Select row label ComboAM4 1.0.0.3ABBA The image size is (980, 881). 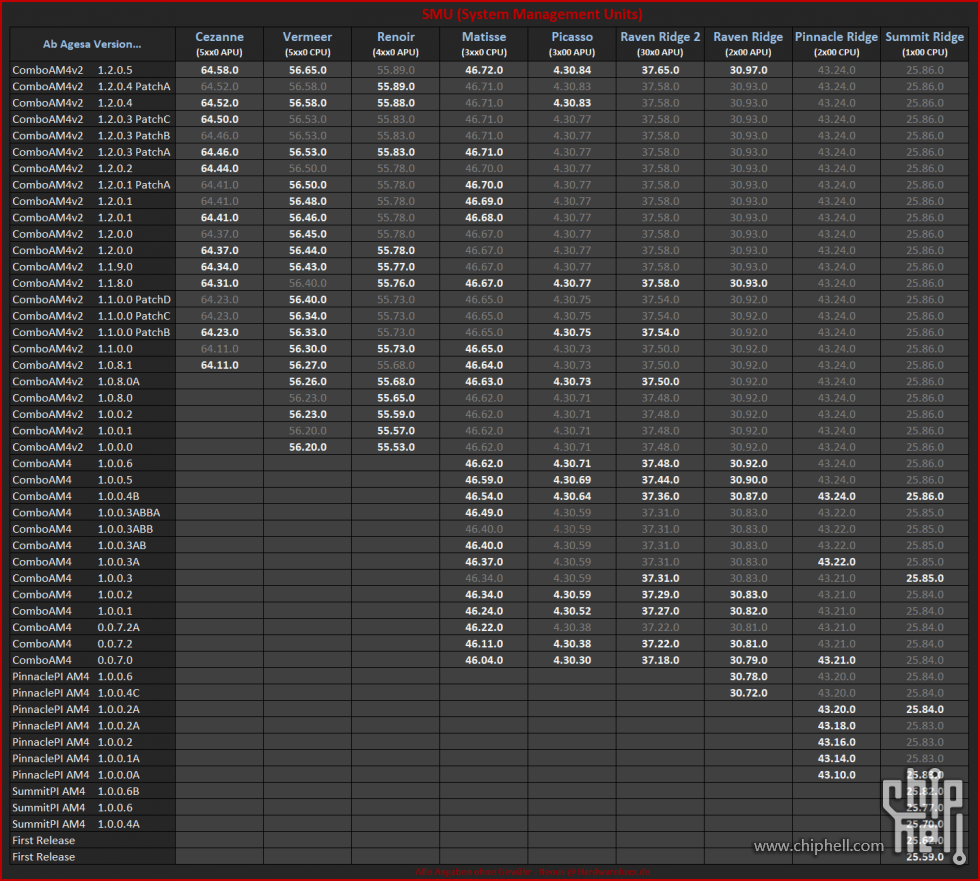coord(86,512)
